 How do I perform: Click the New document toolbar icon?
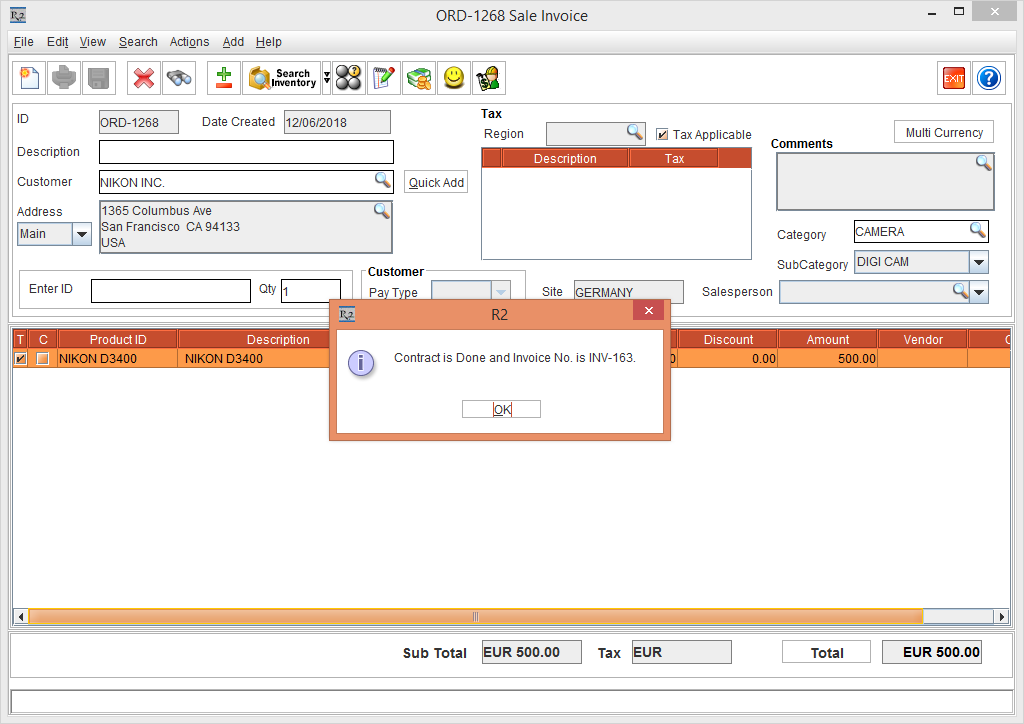point(29,78)
